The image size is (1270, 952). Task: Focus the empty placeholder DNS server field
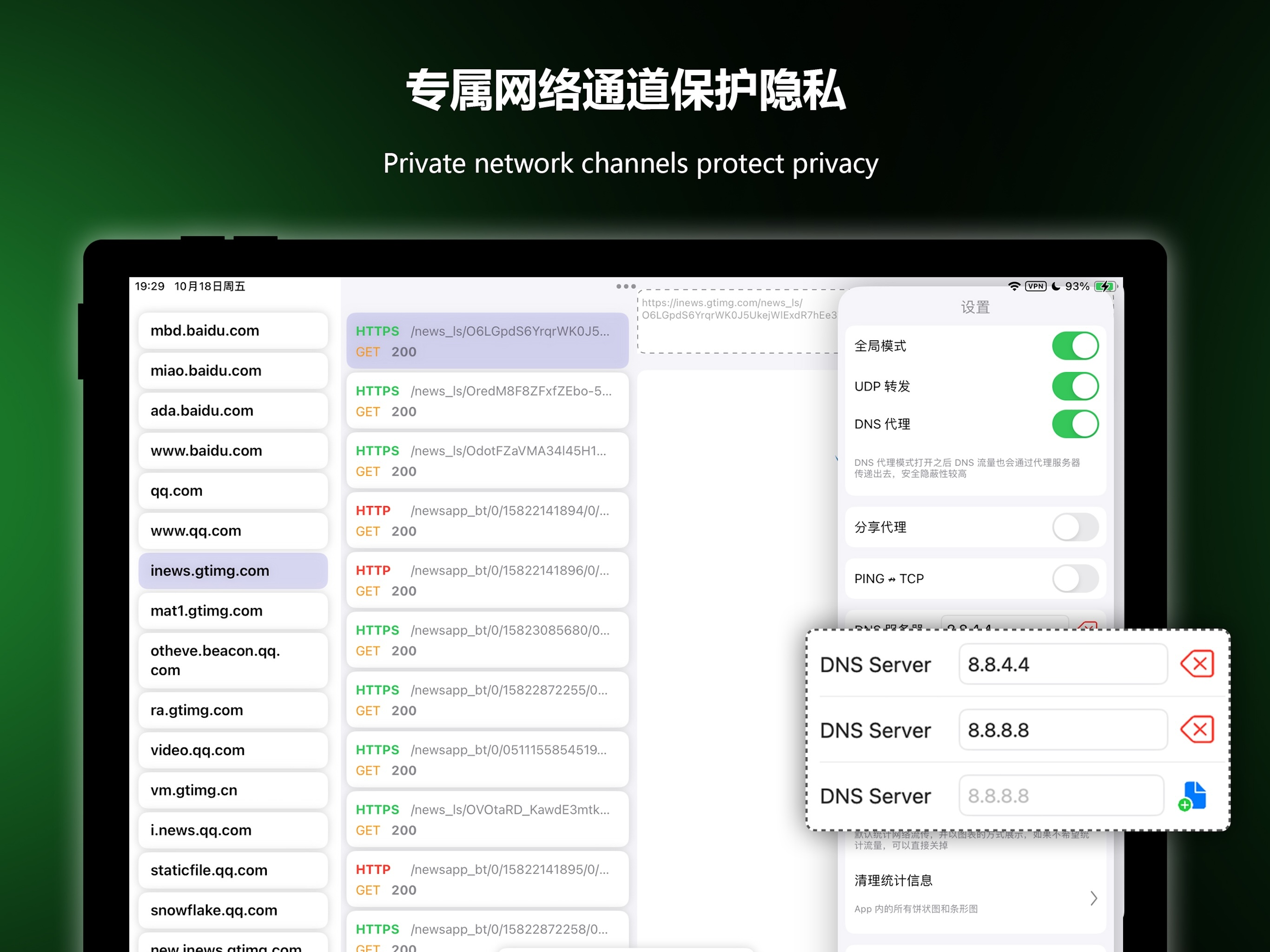[x=1061, y=795]
